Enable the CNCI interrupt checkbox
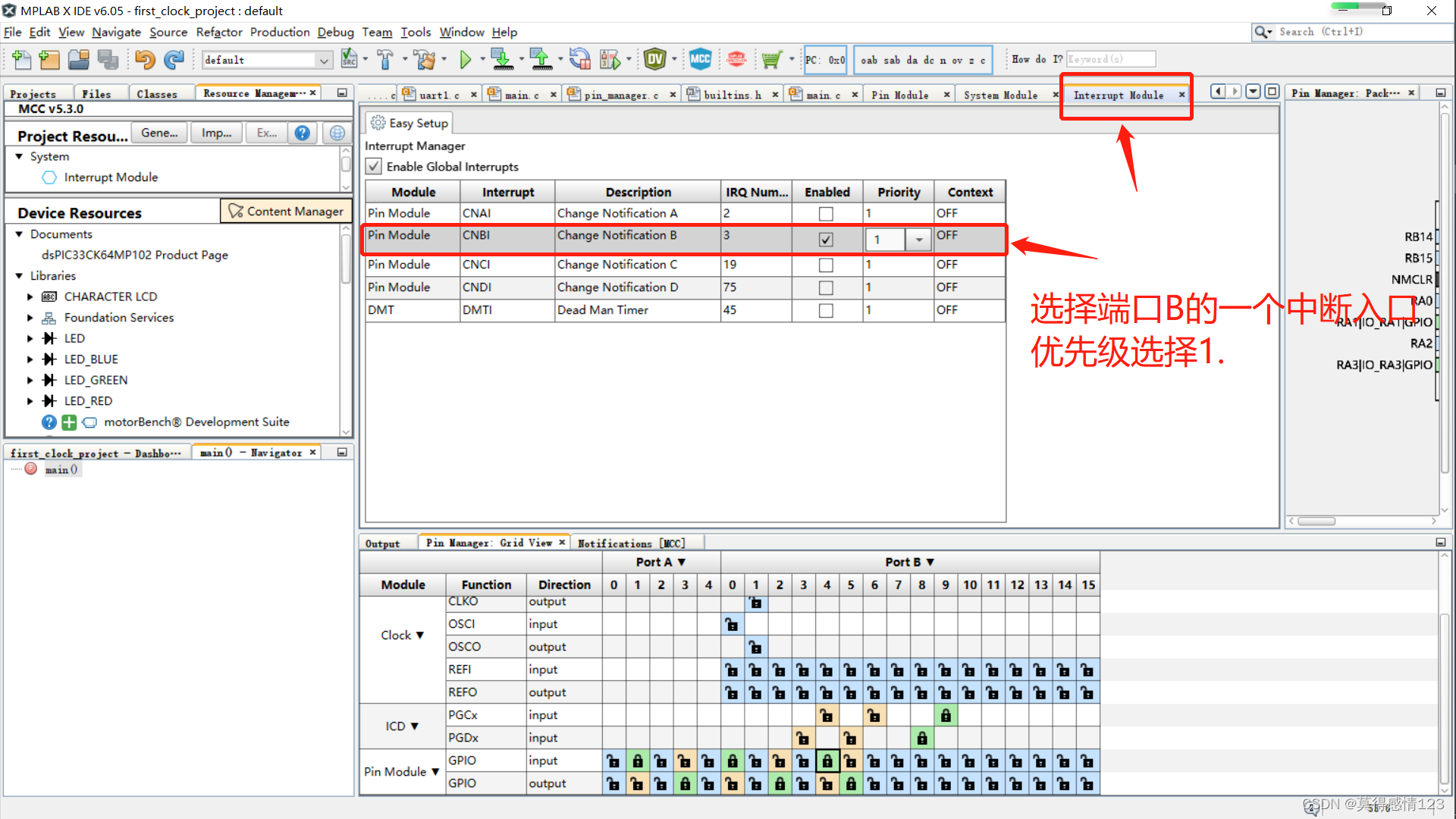The image size is (1456, 819). [x=826, y=265]
